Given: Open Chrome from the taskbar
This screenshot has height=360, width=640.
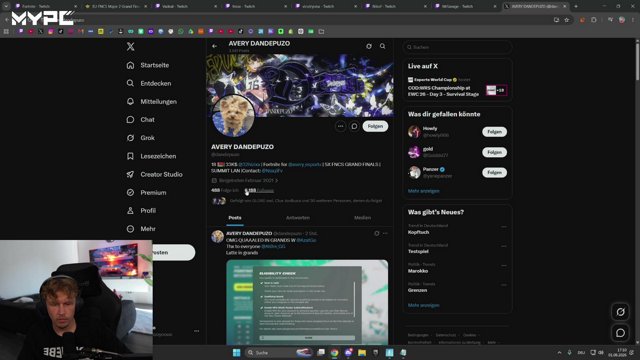Looking at the screenshot, I should point(335,353).
